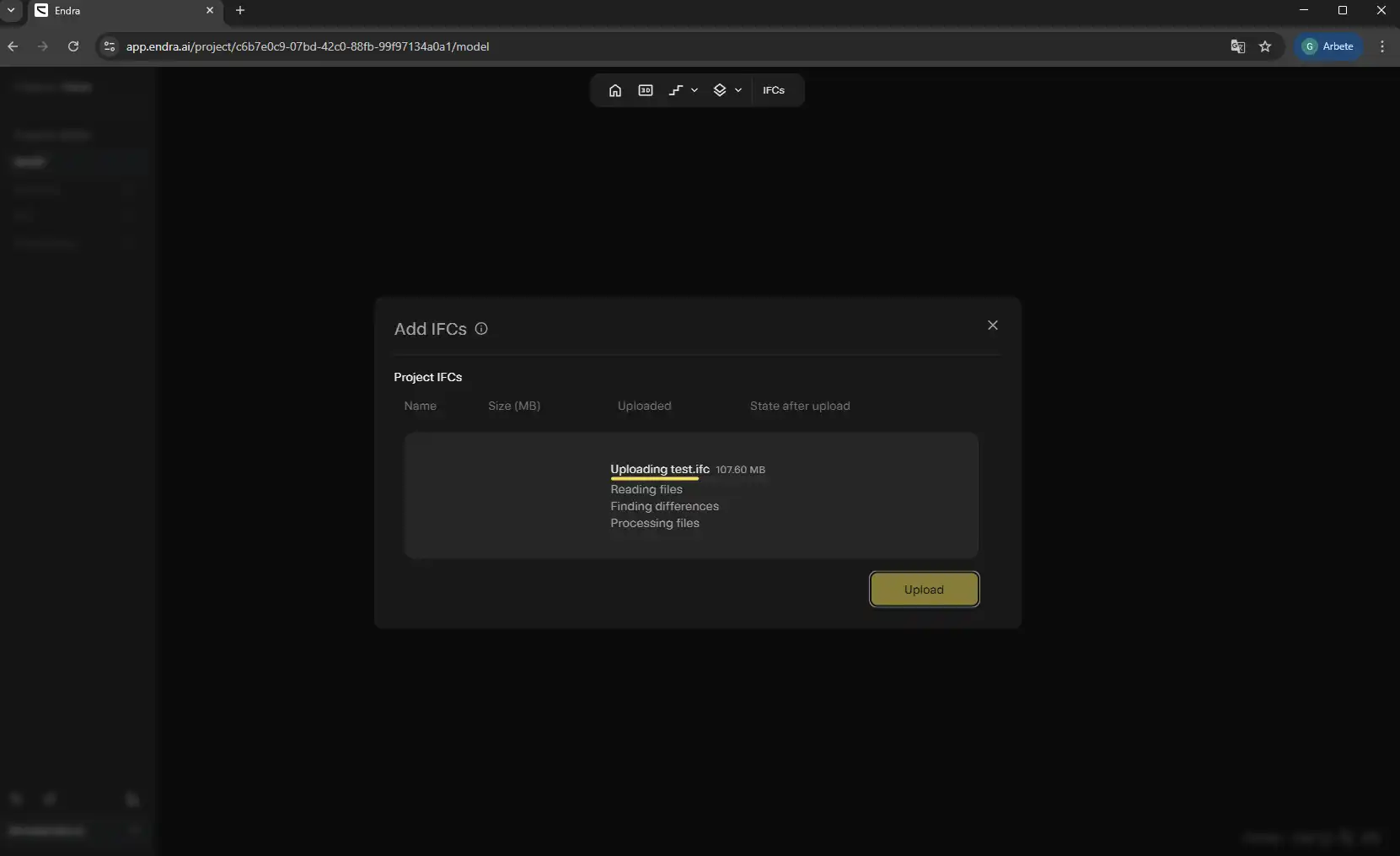Open the Chrome three-dot menu

(x=1381, y=46)
